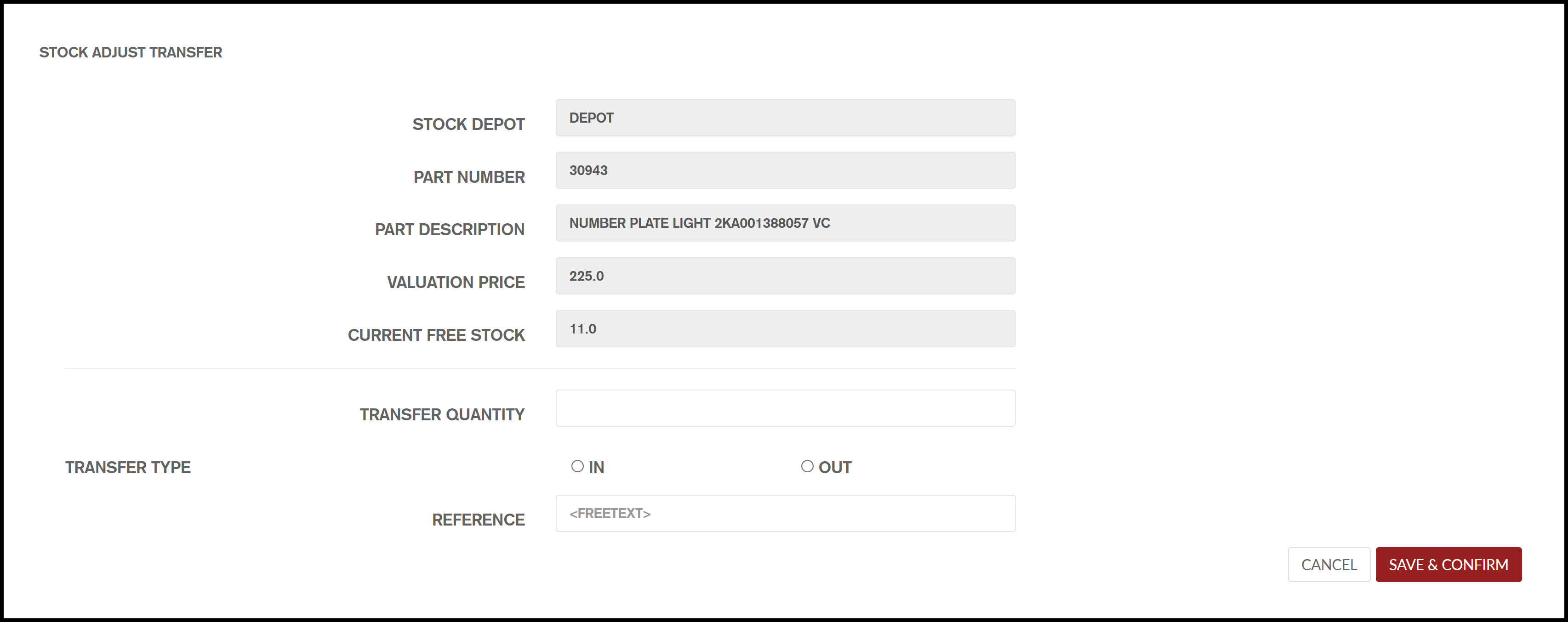Click the Transfer Type label

128,467
